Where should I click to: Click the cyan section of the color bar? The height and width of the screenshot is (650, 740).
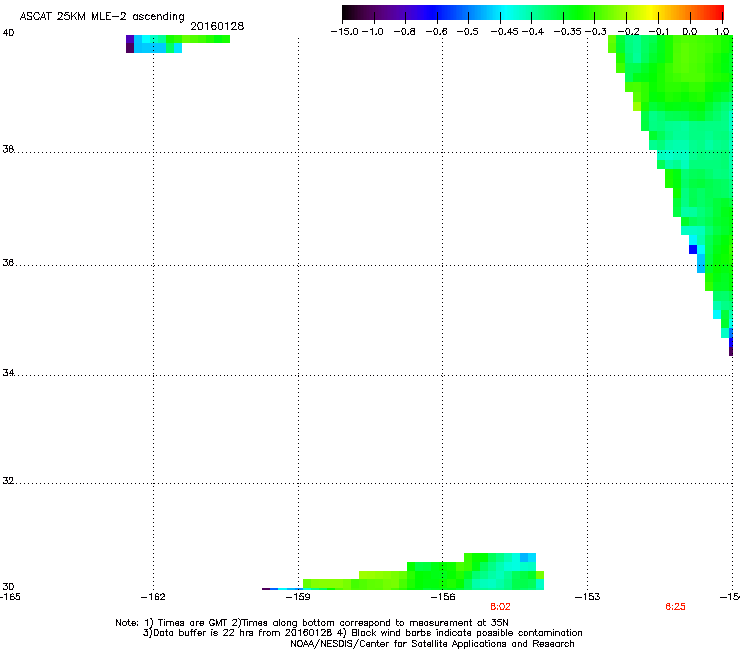click(505, 12)
